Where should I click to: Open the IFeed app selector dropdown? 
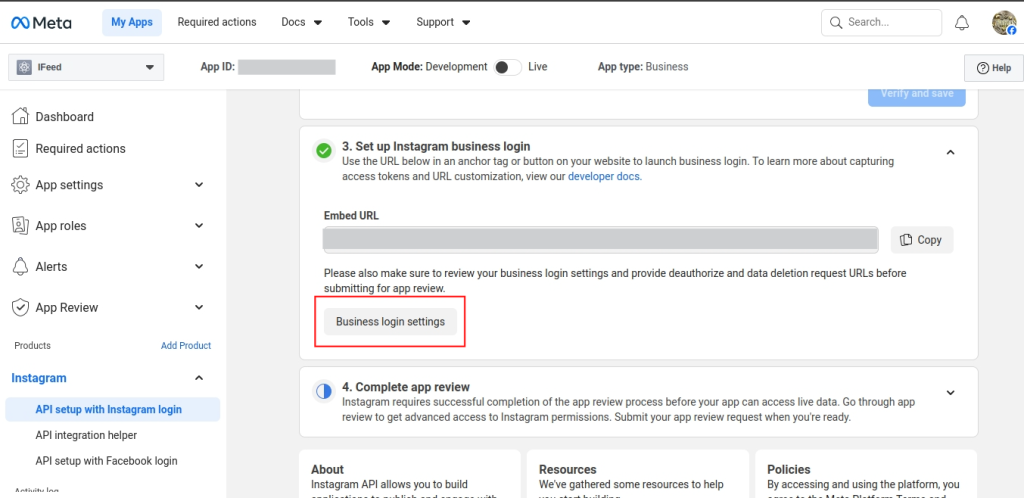[x=86, y=67]
